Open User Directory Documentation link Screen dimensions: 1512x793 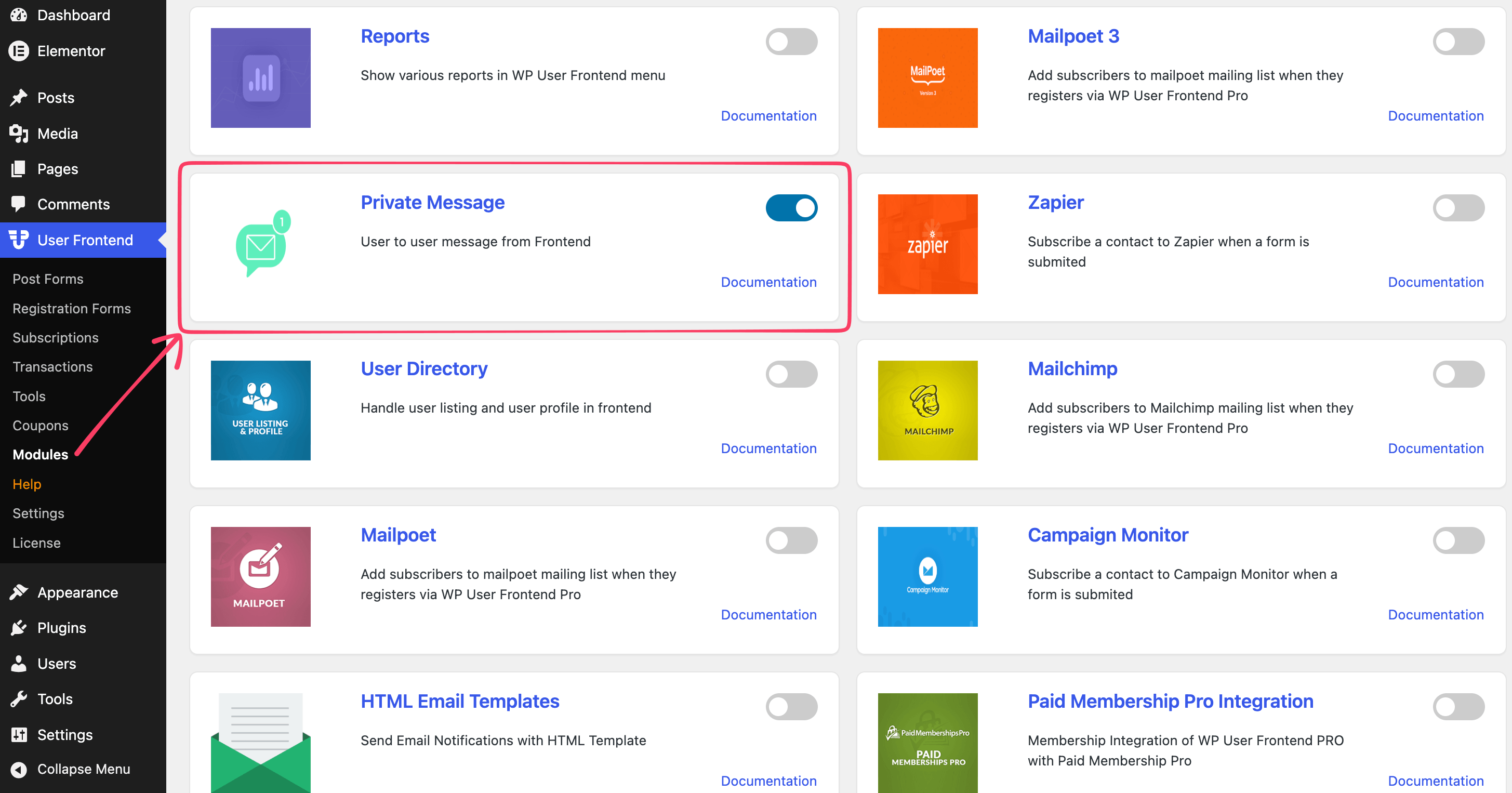[768, 448]
